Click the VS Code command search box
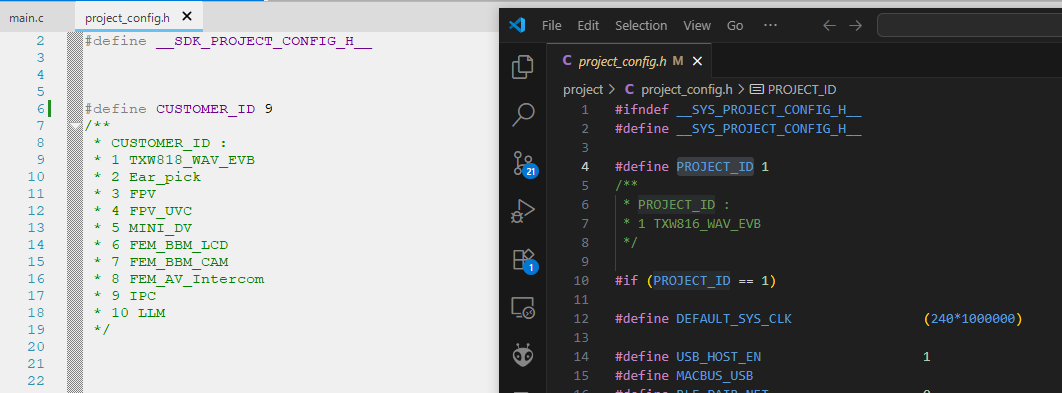 pos(969,26)
